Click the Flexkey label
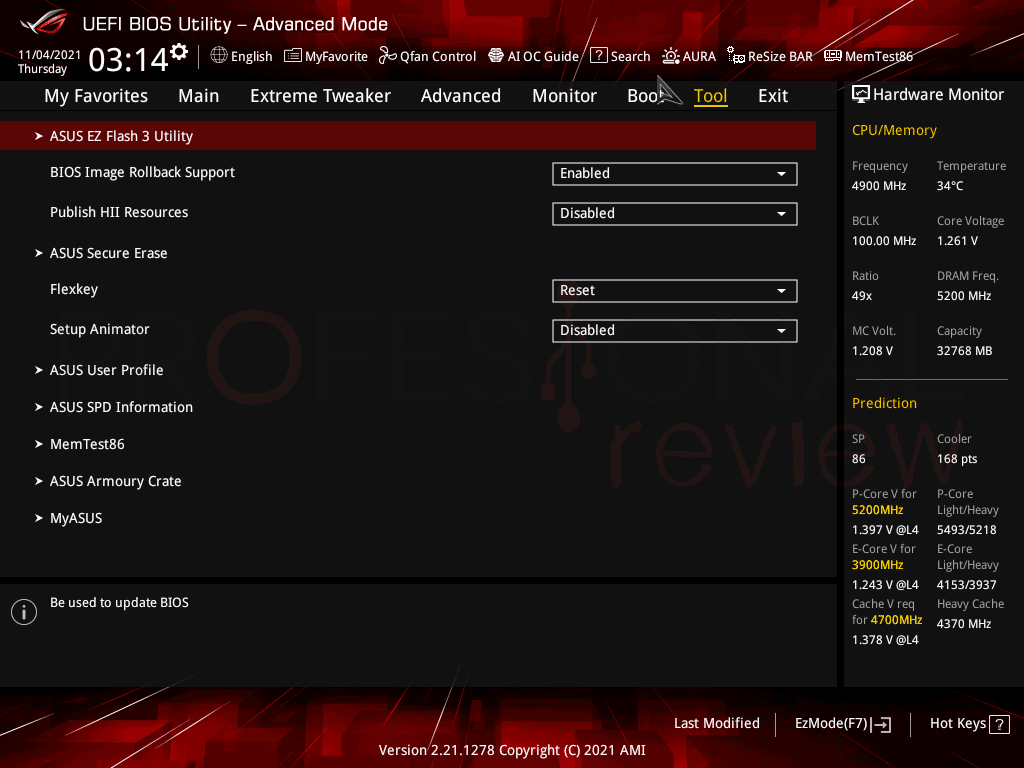Image resolution: width=1024 pixels, height=768 pixels. (74, 289)
